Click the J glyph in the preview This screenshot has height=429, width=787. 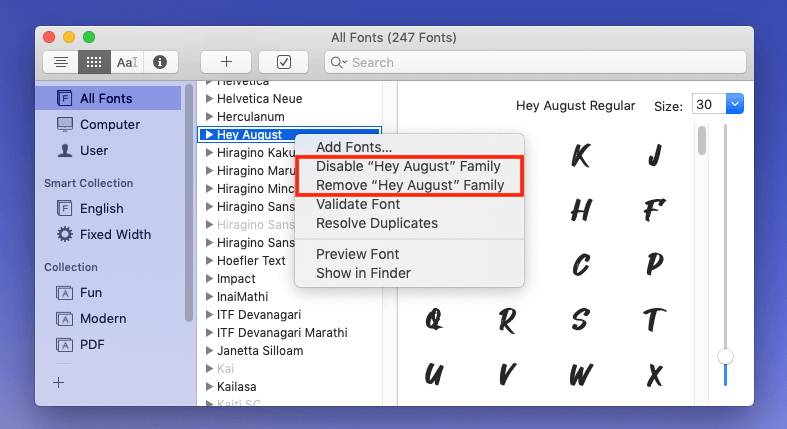[654, 155]
